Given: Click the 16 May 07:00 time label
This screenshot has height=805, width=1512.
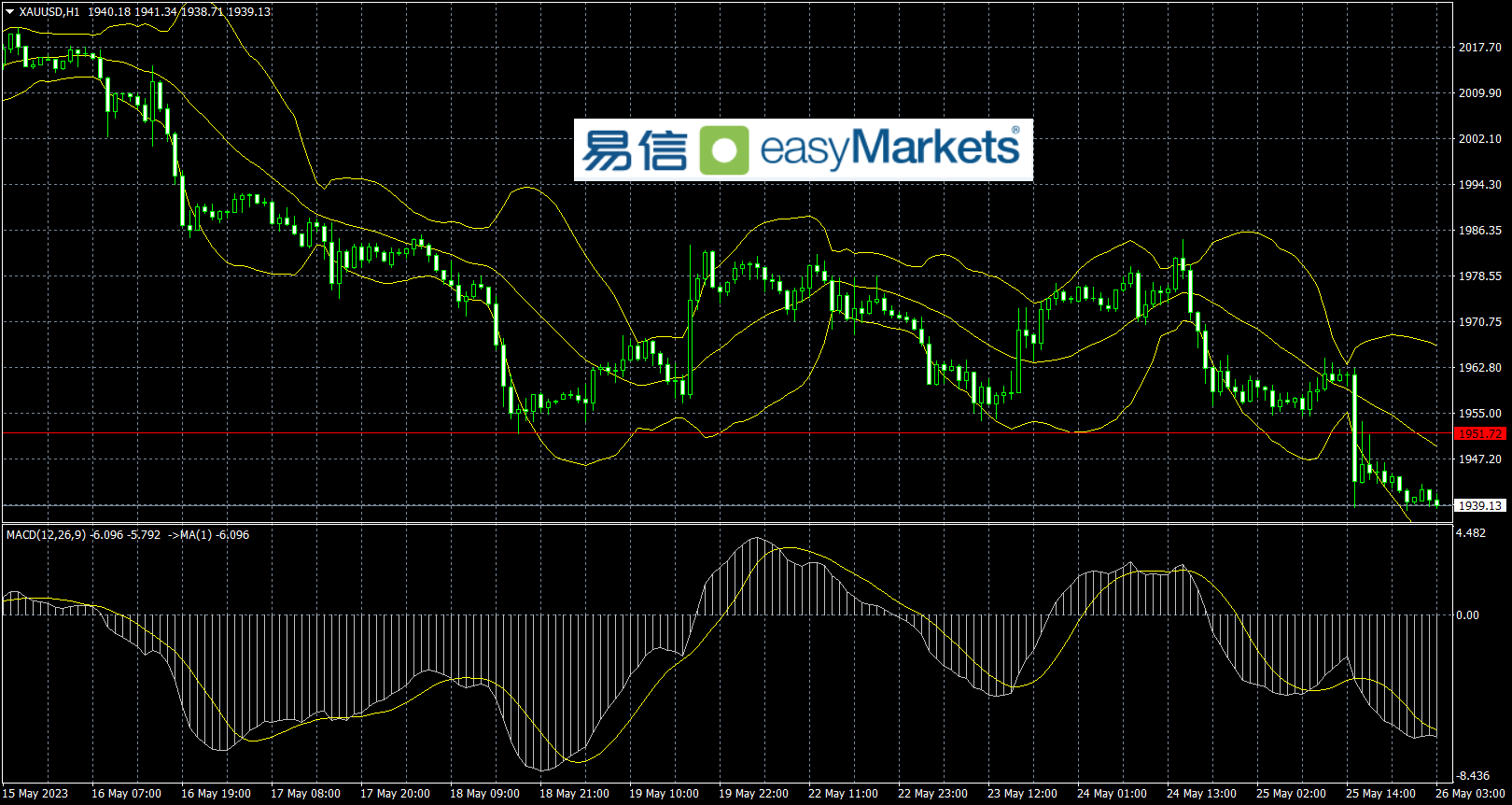Looking at the screenshot, I should pos(126,794).
